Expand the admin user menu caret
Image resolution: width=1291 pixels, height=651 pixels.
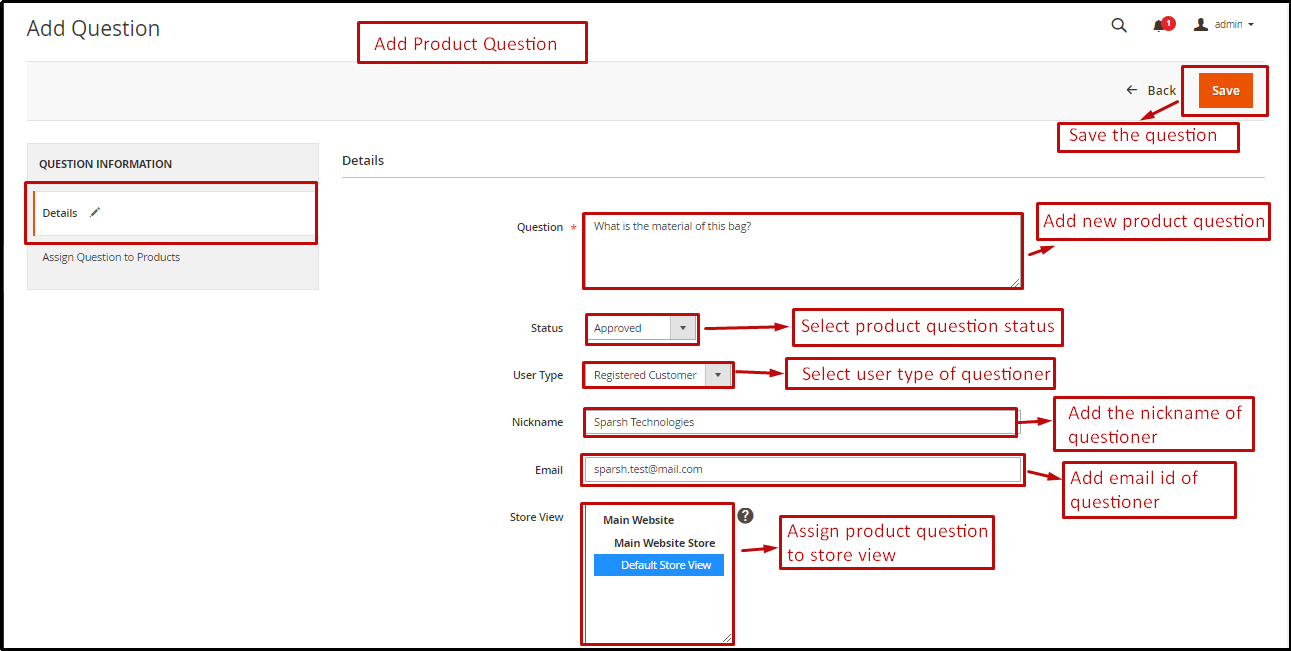point(1250,24)
